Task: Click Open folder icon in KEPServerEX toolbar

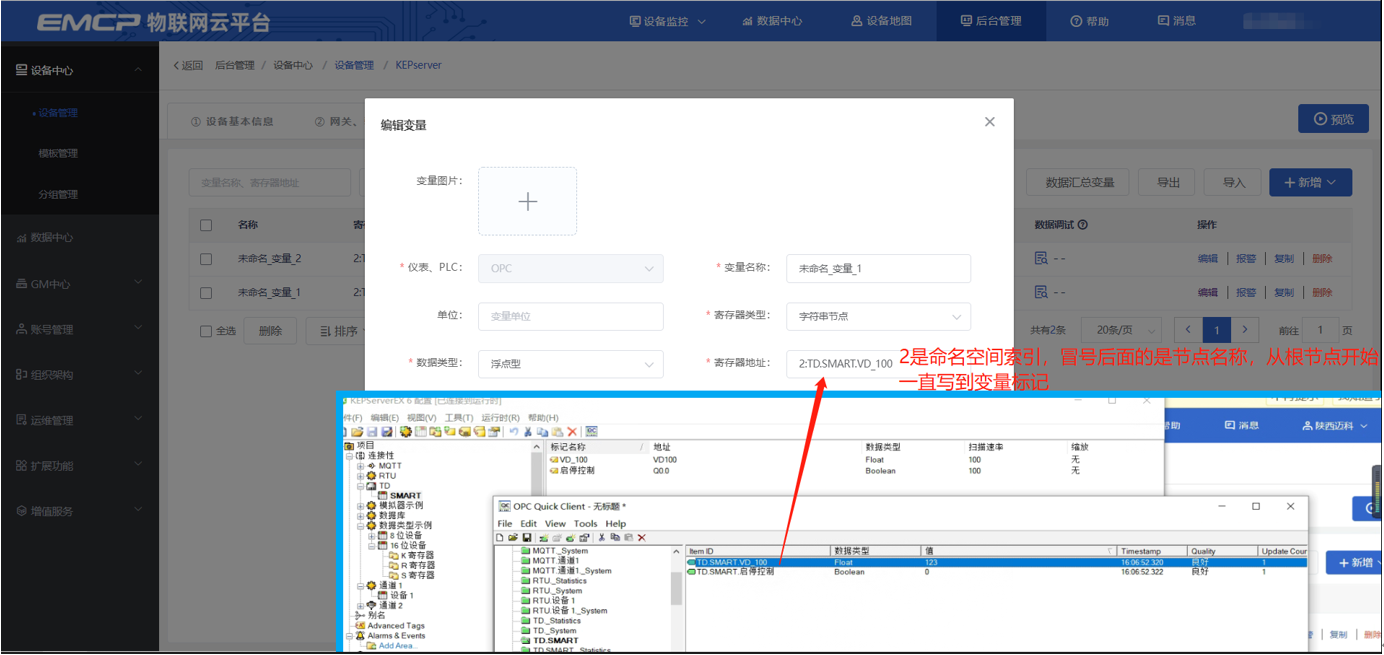Action: pos(357,431)
